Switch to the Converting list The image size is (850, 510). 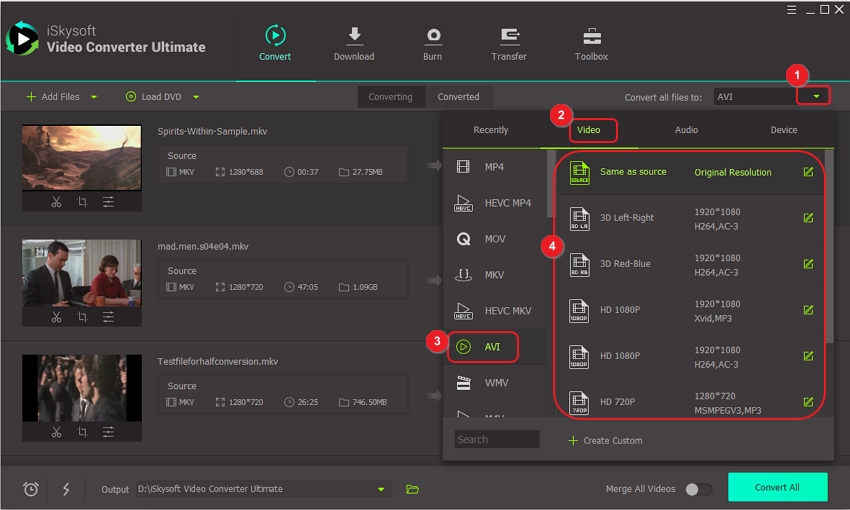(x=390, y=97)
